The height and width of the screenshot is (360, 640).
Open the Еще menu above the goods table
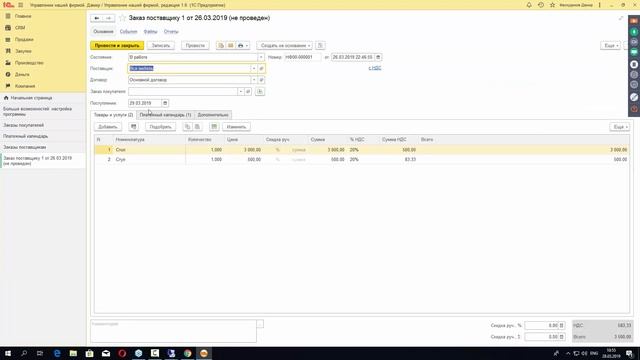(x=619, y=127)
